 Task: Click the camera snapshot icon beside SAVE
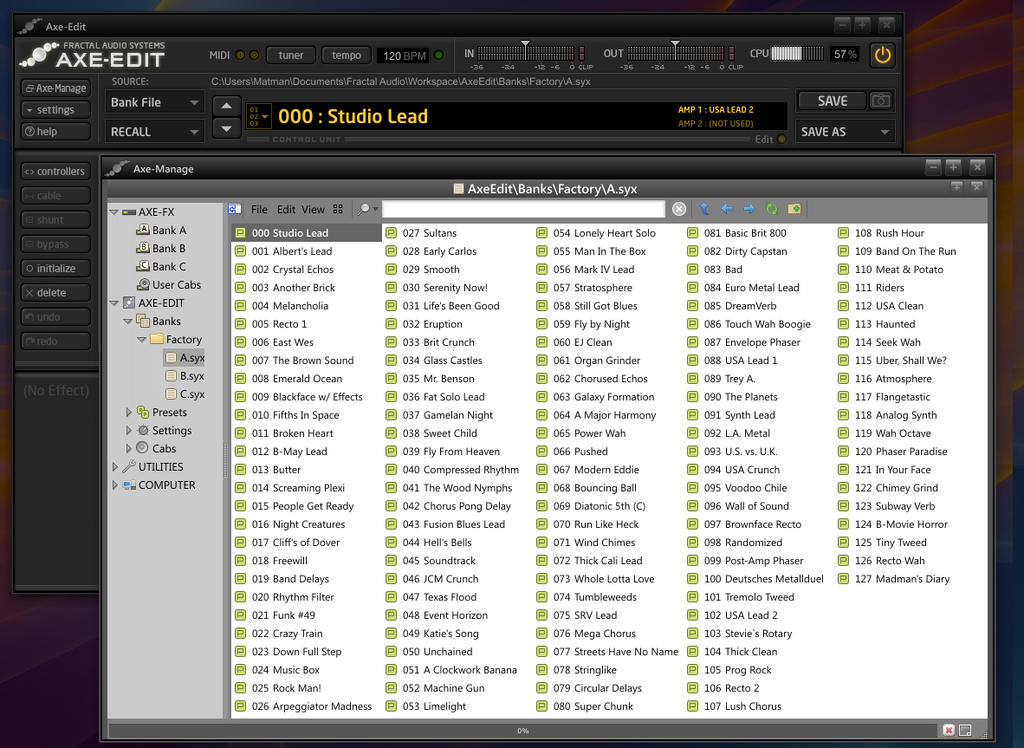pos(880,101)
